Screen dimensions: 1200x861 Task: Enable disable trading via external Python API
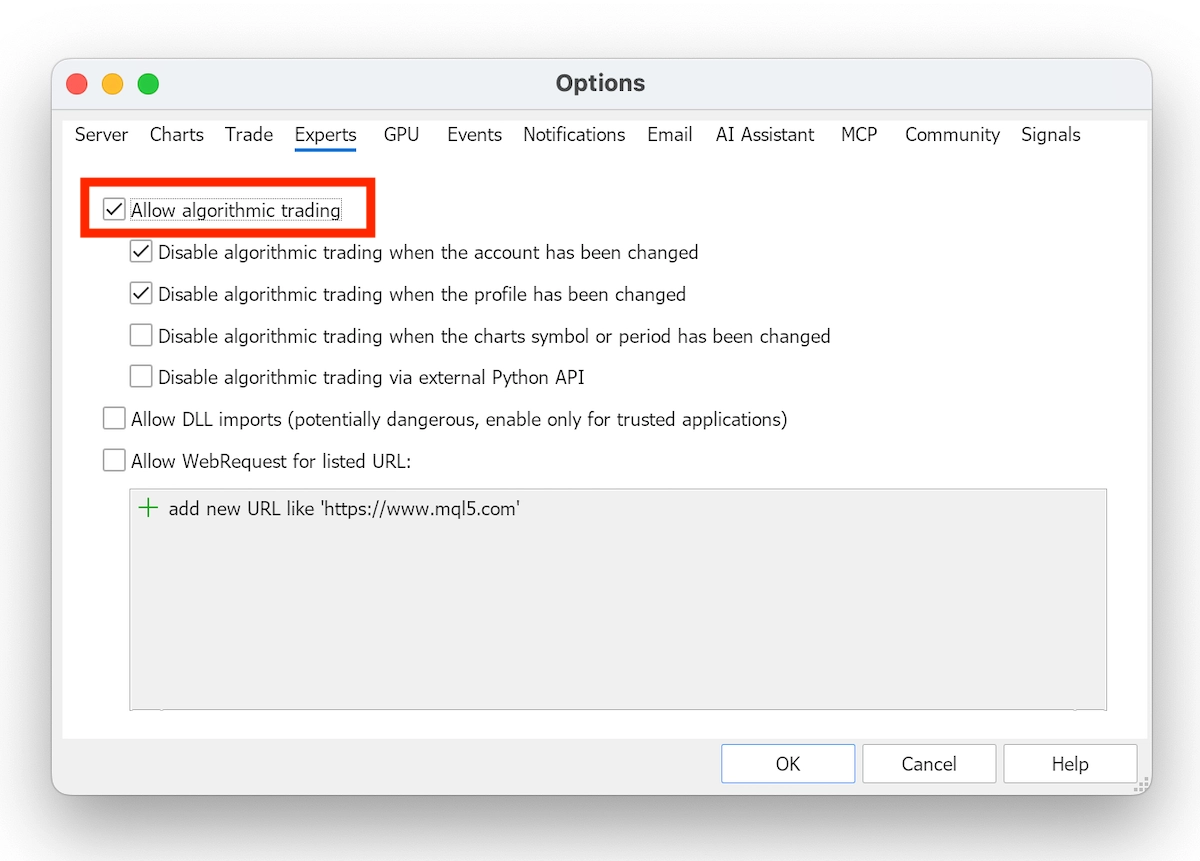[x=141, y=377]
